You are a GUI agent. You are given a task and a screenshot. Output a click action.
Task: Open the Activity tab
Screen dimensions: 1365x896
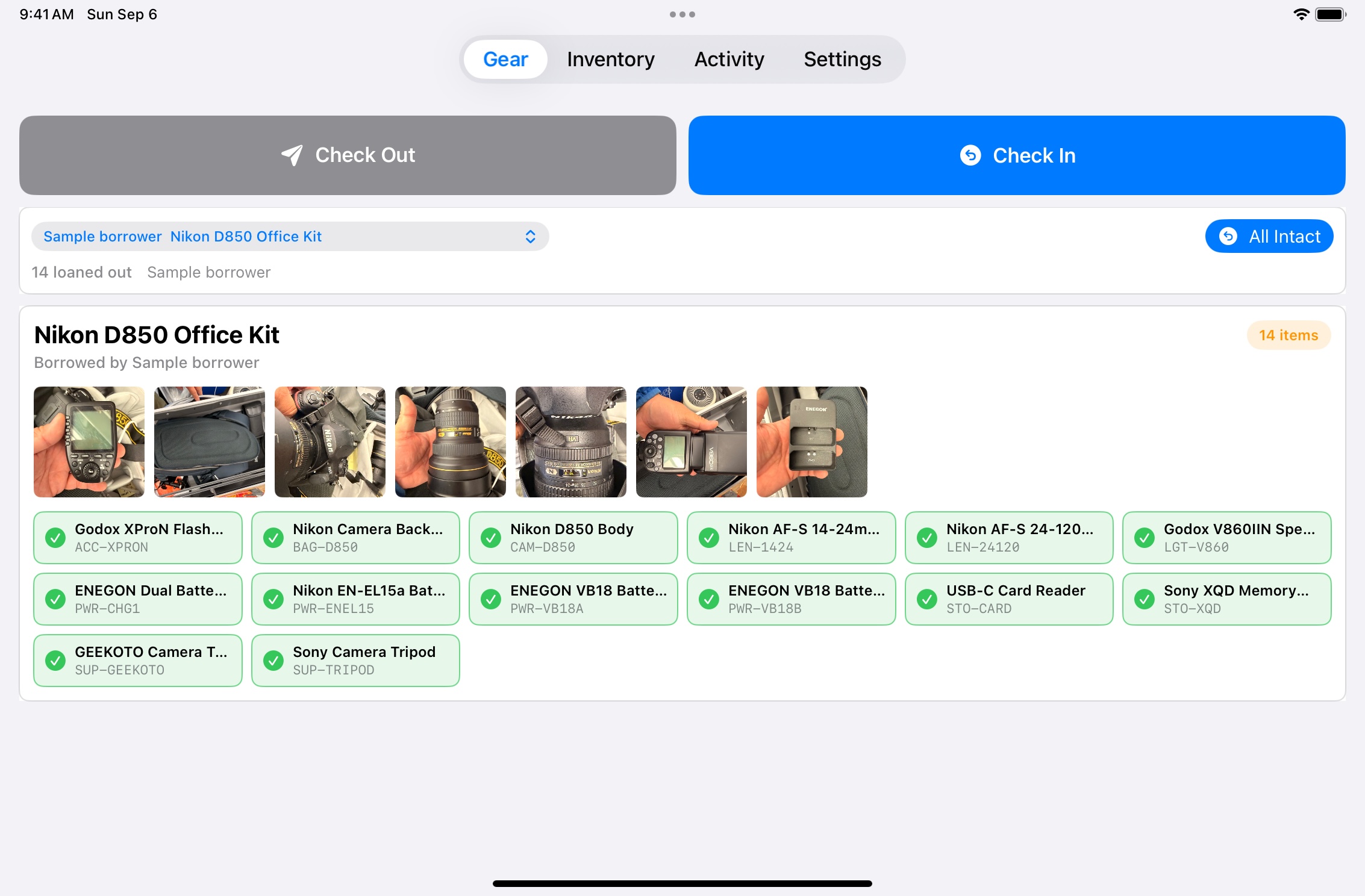(x=729, y=59)
